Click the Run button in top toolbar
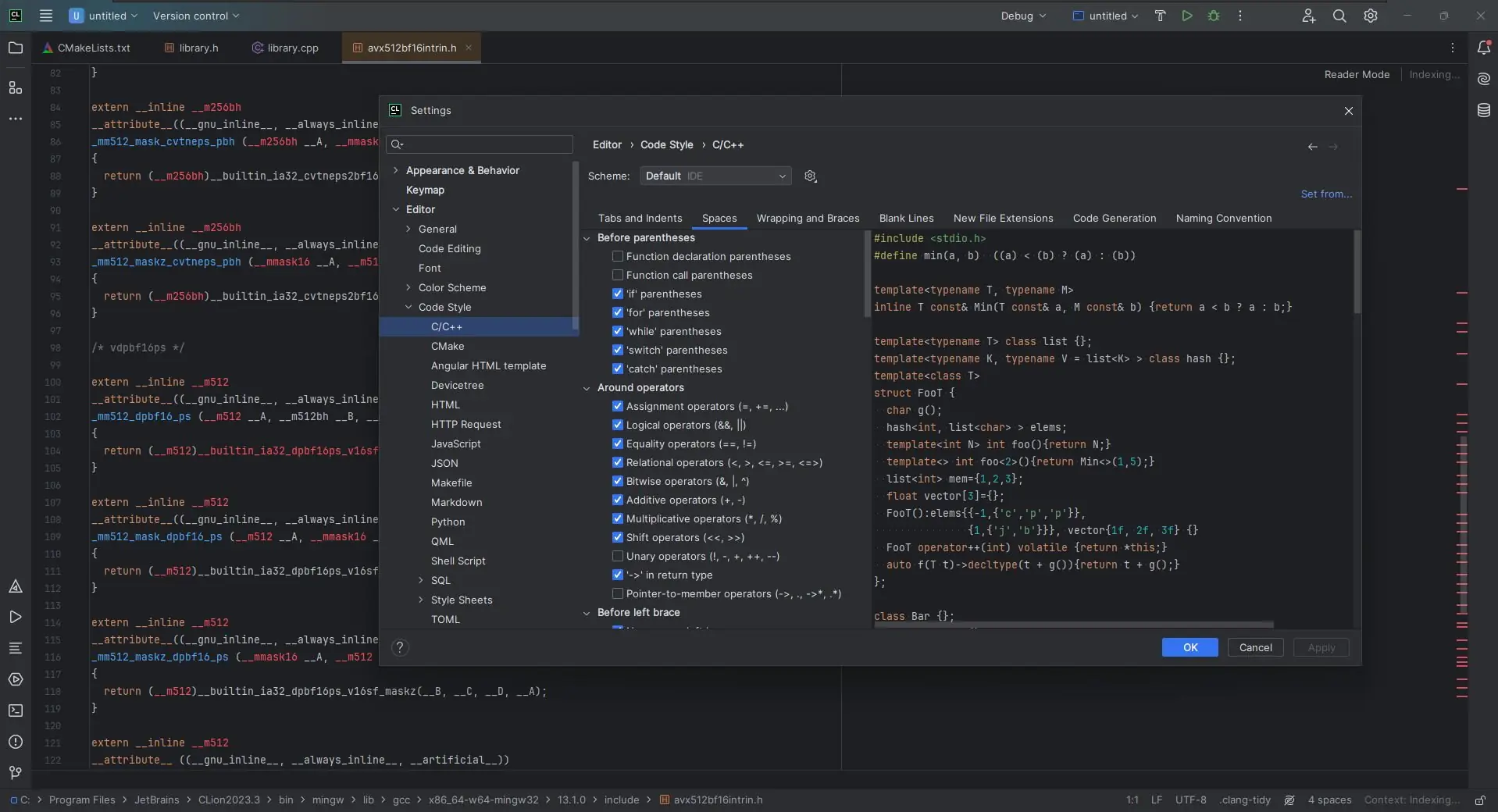This screenshot has width=1498, height=812. tap(1186, 16)
